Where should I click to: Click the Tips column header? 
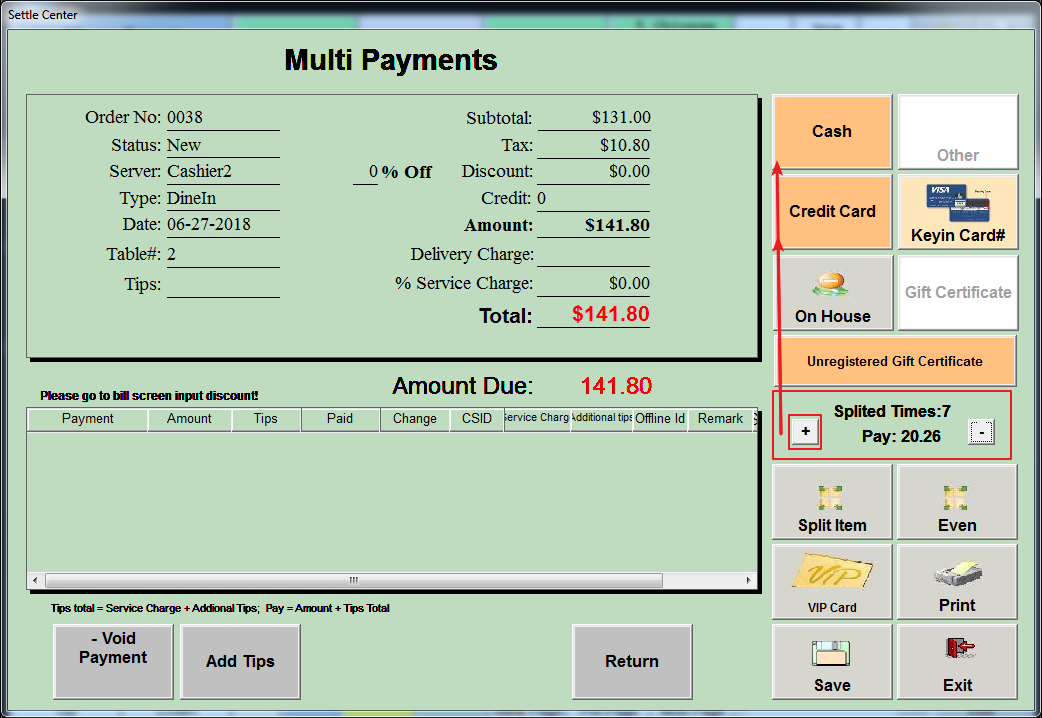(x=266, y=419)
